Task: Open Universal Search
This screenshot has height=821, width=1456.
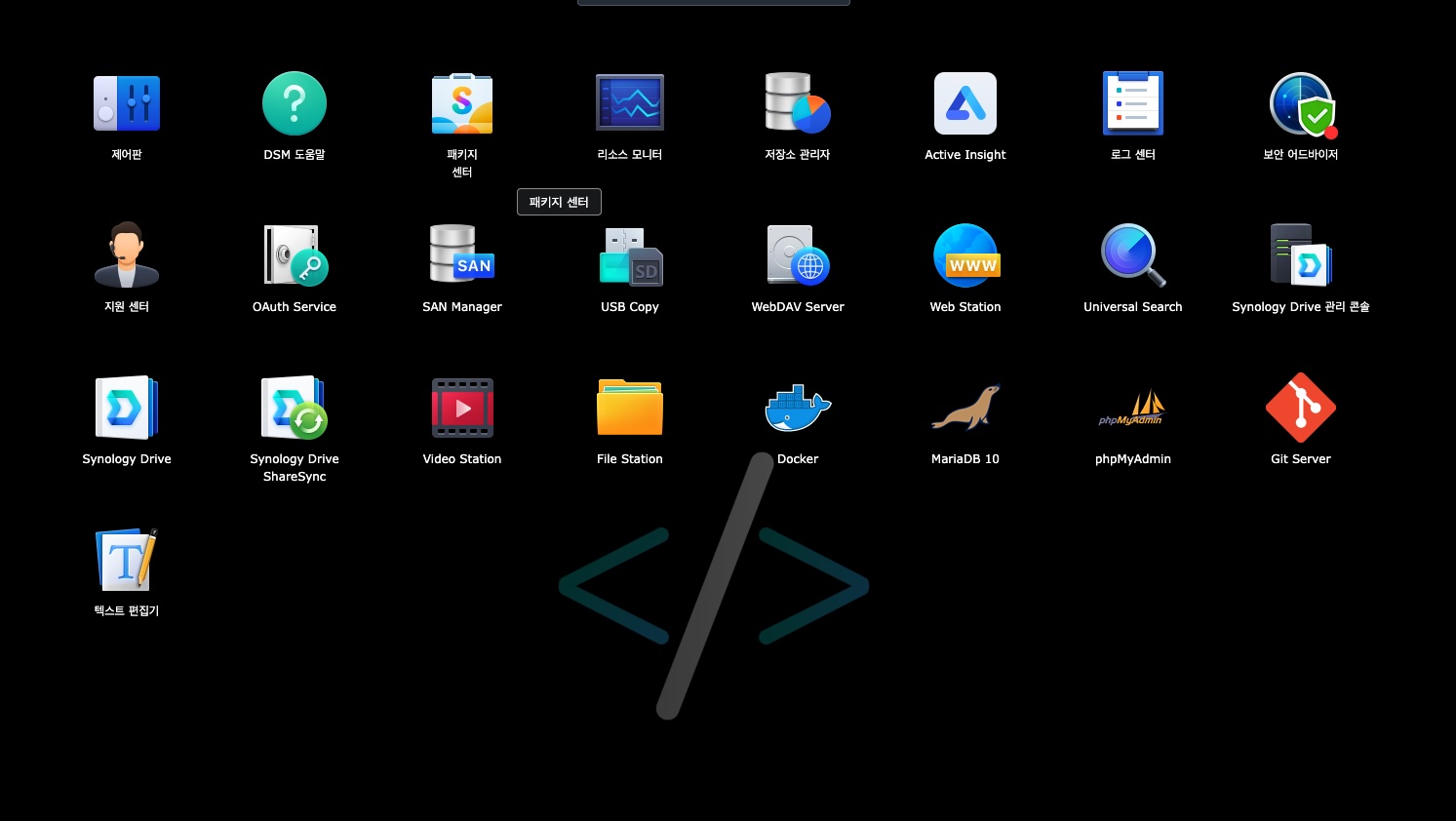Action: [1133, 255]
